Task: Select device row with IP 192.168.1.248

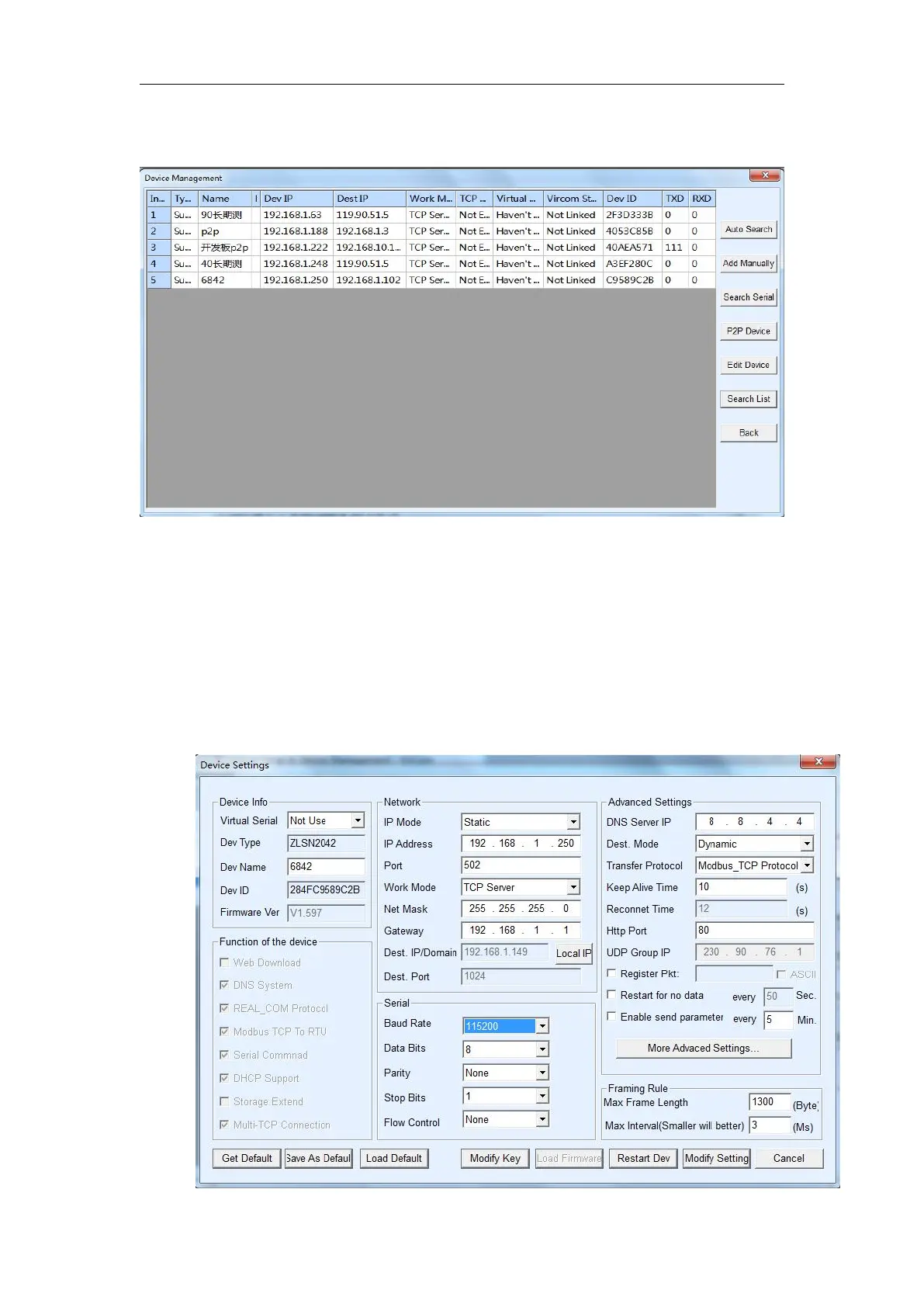Action: click(x=431, y=264)
